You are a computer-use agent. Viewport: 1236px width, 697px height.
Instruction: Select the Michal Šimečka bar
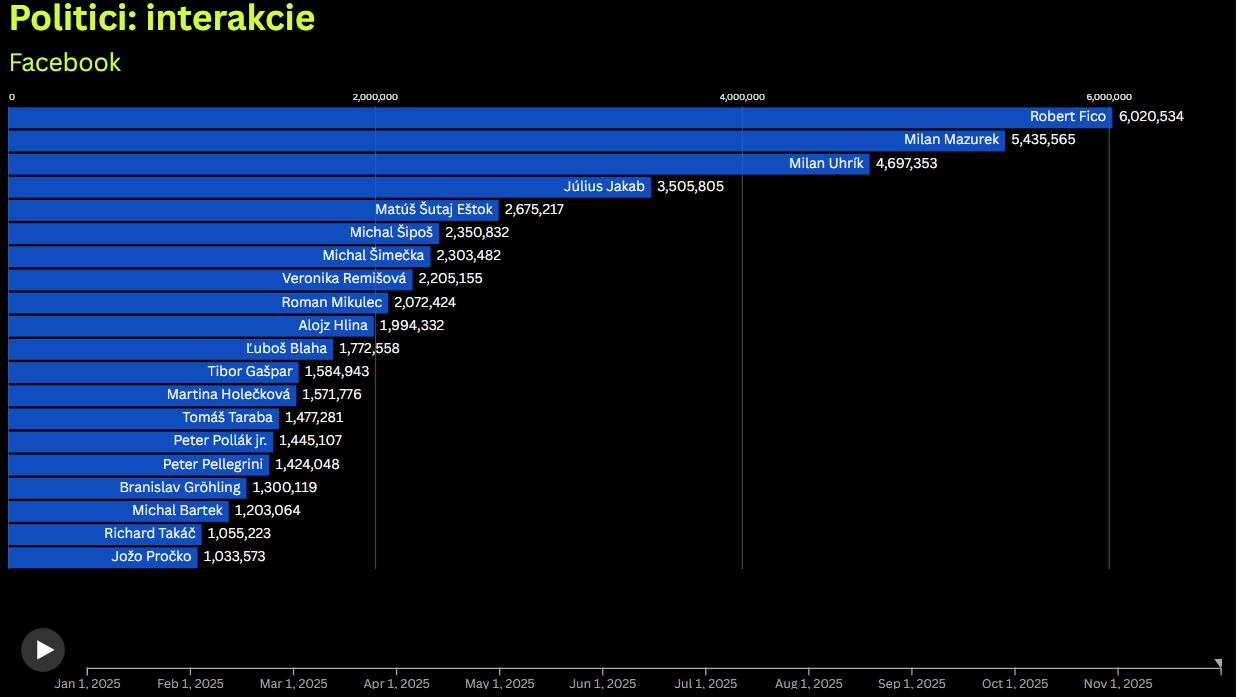tap(218, 255)
